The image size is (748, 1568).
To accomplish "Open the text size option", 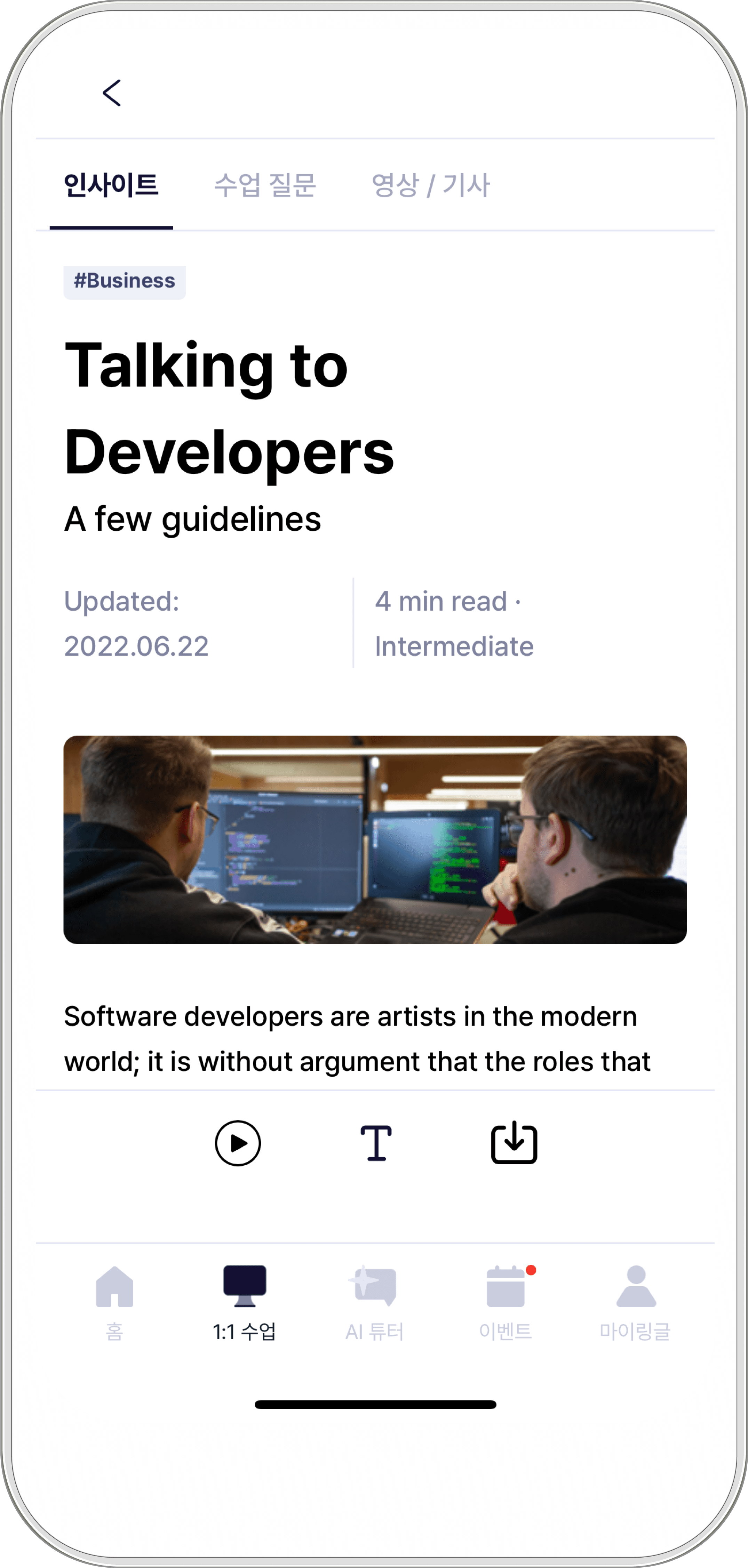I will (x=376, y=1143).
